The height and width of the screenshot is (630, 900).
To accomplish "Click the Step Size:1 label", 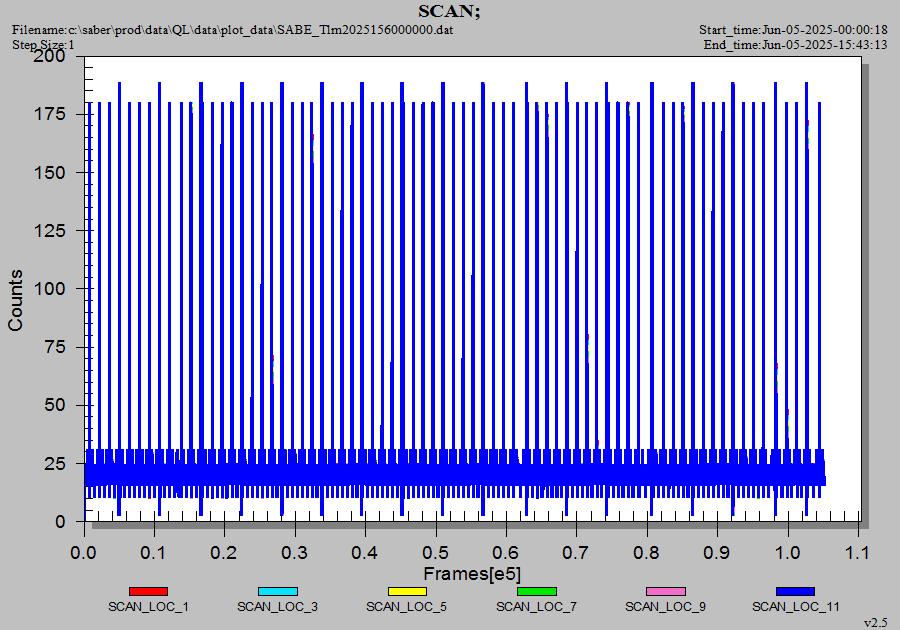I will 43,44.
